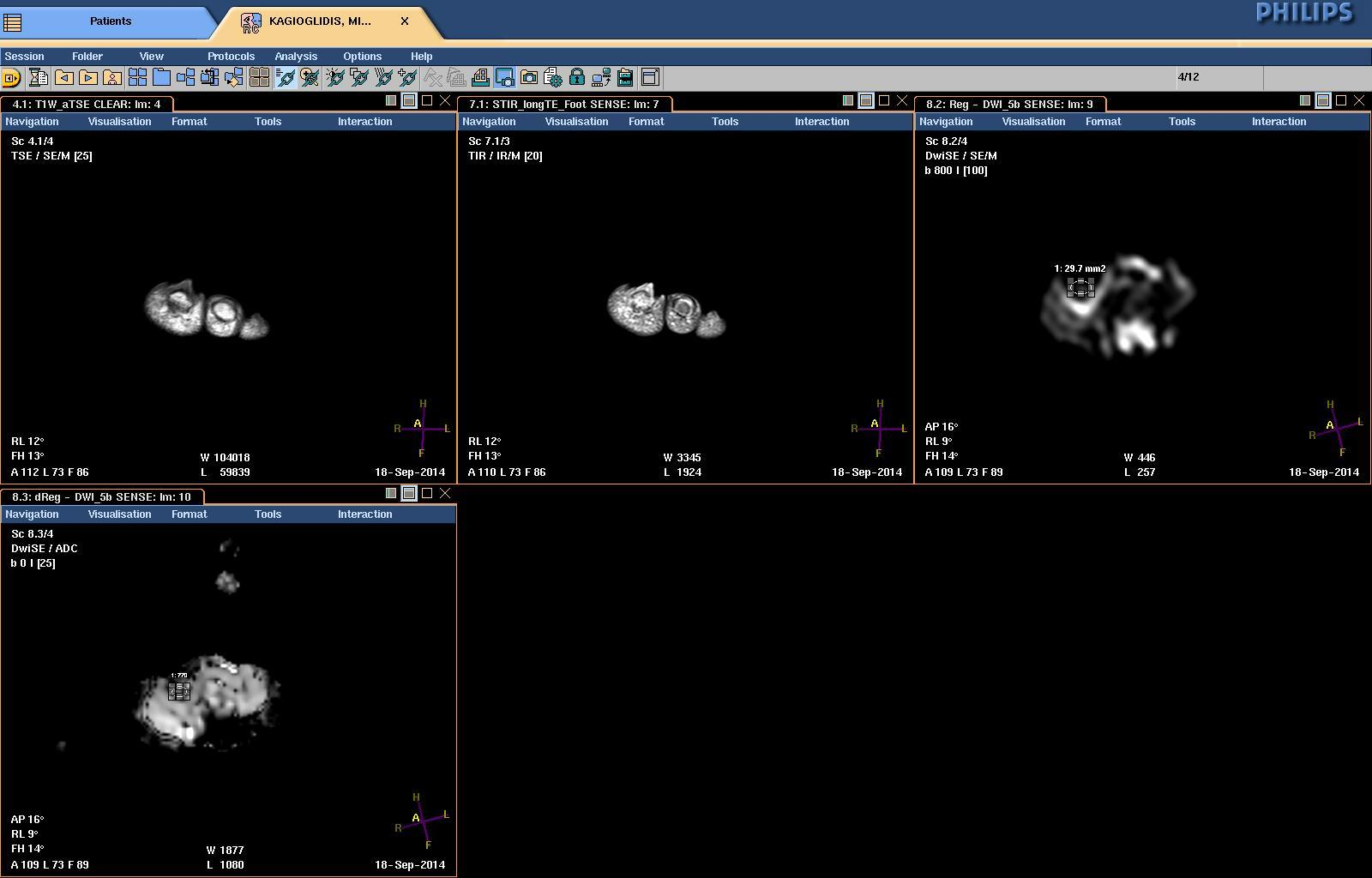Toggle highlighted view icon on Reg DWI_5b viewport
The width and height of the screenshot is (1372, 878).
coord(1323,100)
